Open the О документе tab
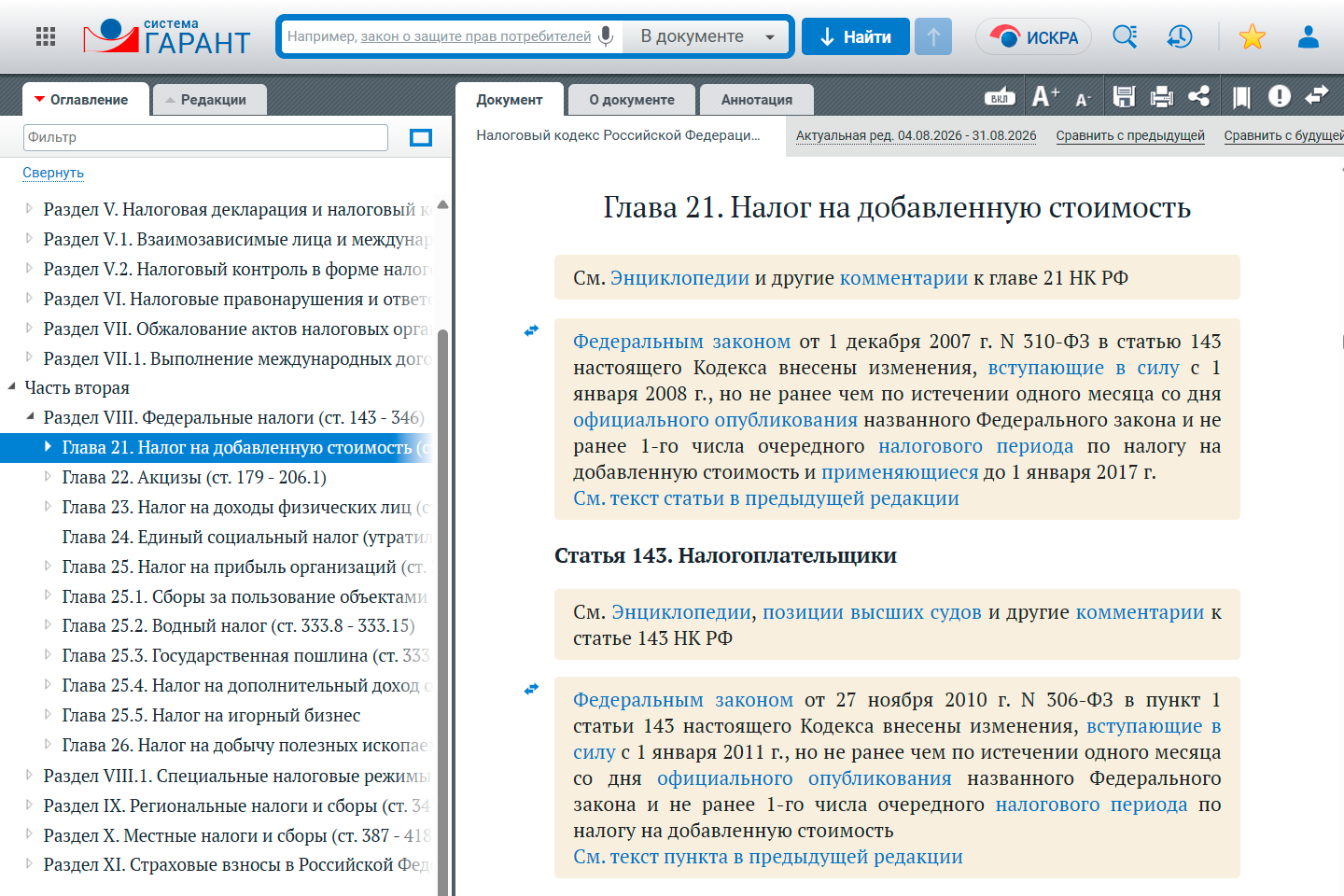The height and width of the screenshot is (896, 1344). pyautogui.click(x=632, y=100)
